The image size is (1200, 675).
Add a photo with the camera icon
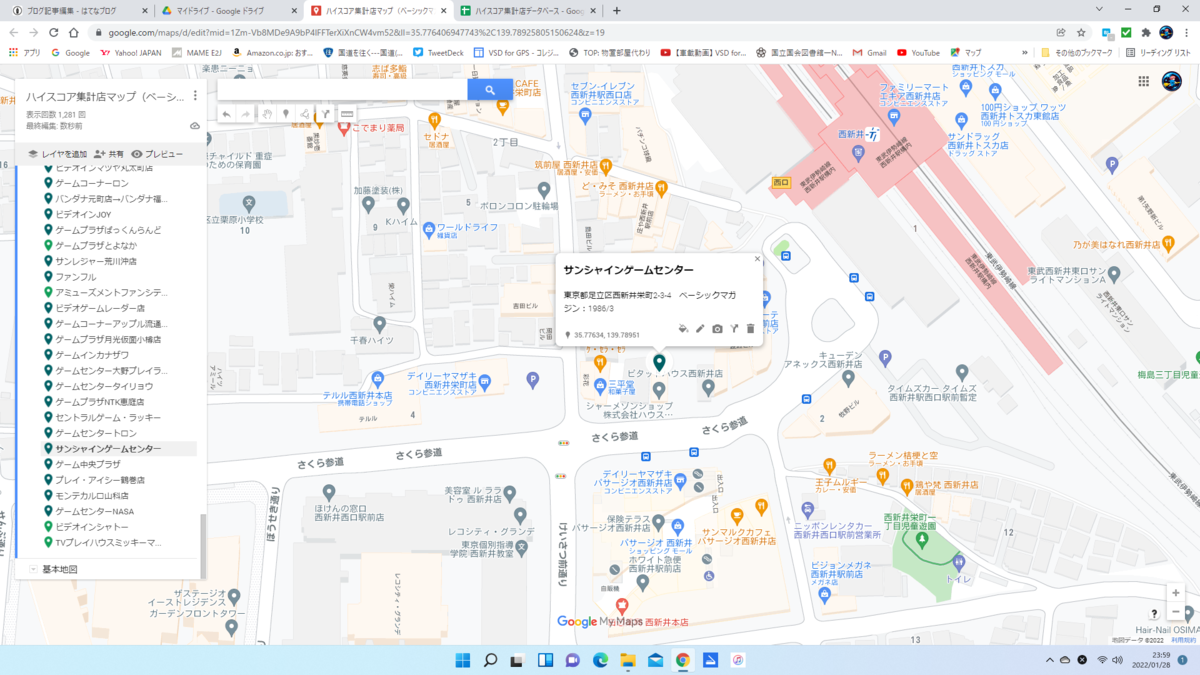[x=717, y=328]
